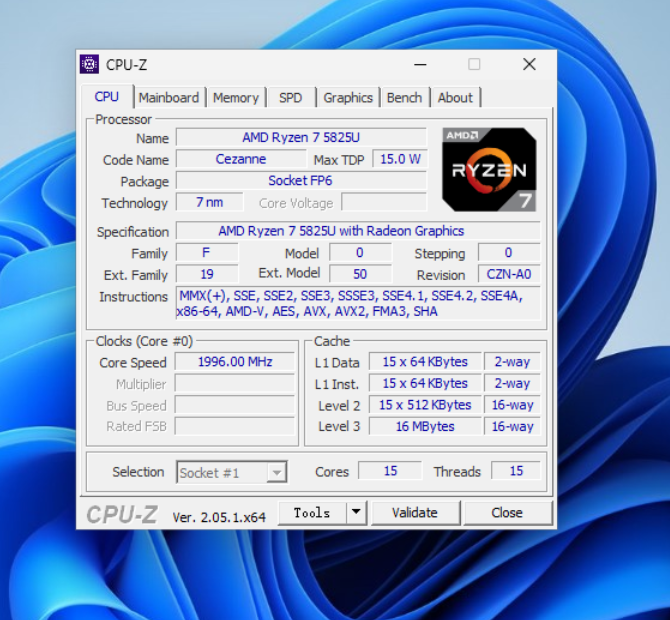The width and height of the screenshot is (670, 620).
Task: Switch to the CPU tab
Action: [x=106, y=97]
